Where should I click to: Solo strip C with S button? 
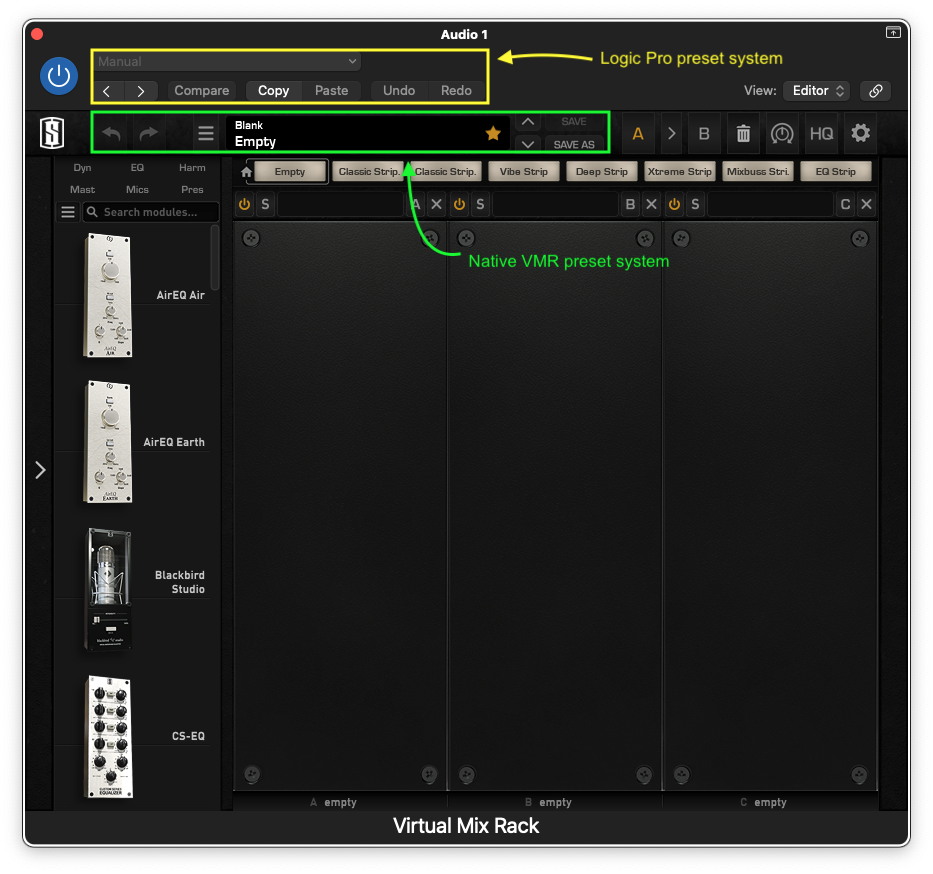point(695,205)
